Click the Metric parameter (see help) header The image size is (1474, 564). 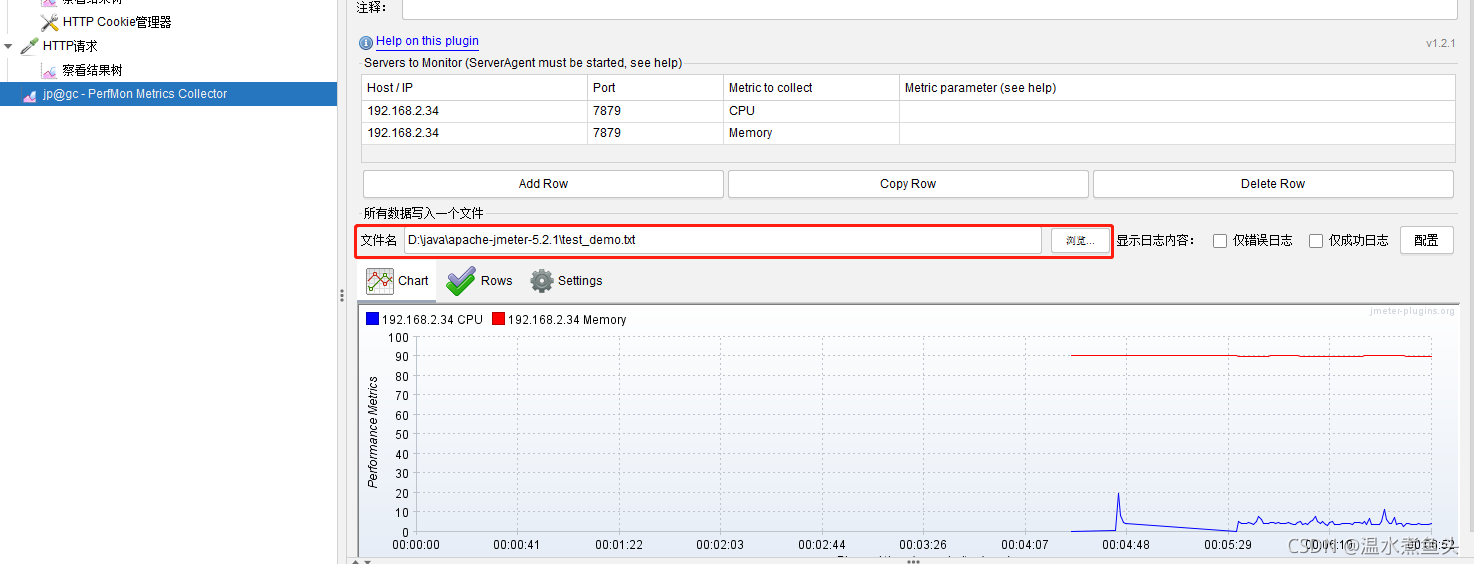point(1177,88)
